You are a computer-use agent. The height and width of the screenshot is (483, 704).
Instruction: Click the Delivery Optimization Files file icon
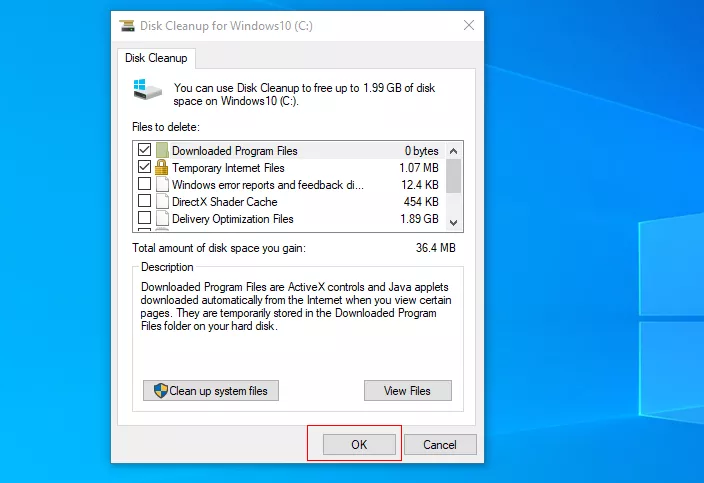(x=162, y=219)
